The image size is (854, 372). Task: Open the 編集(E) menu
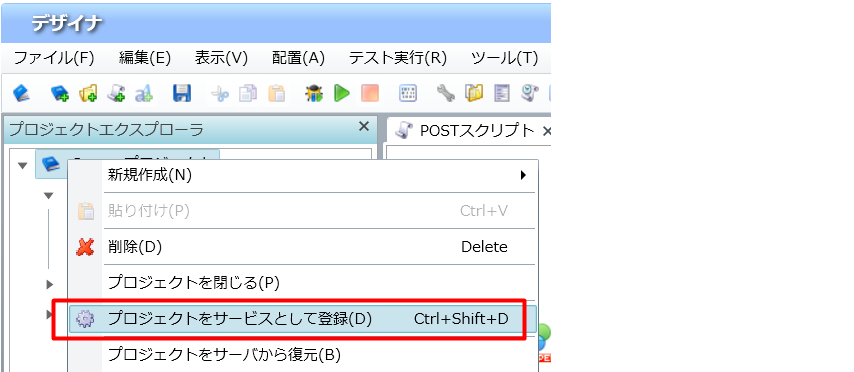coord(145,58)
